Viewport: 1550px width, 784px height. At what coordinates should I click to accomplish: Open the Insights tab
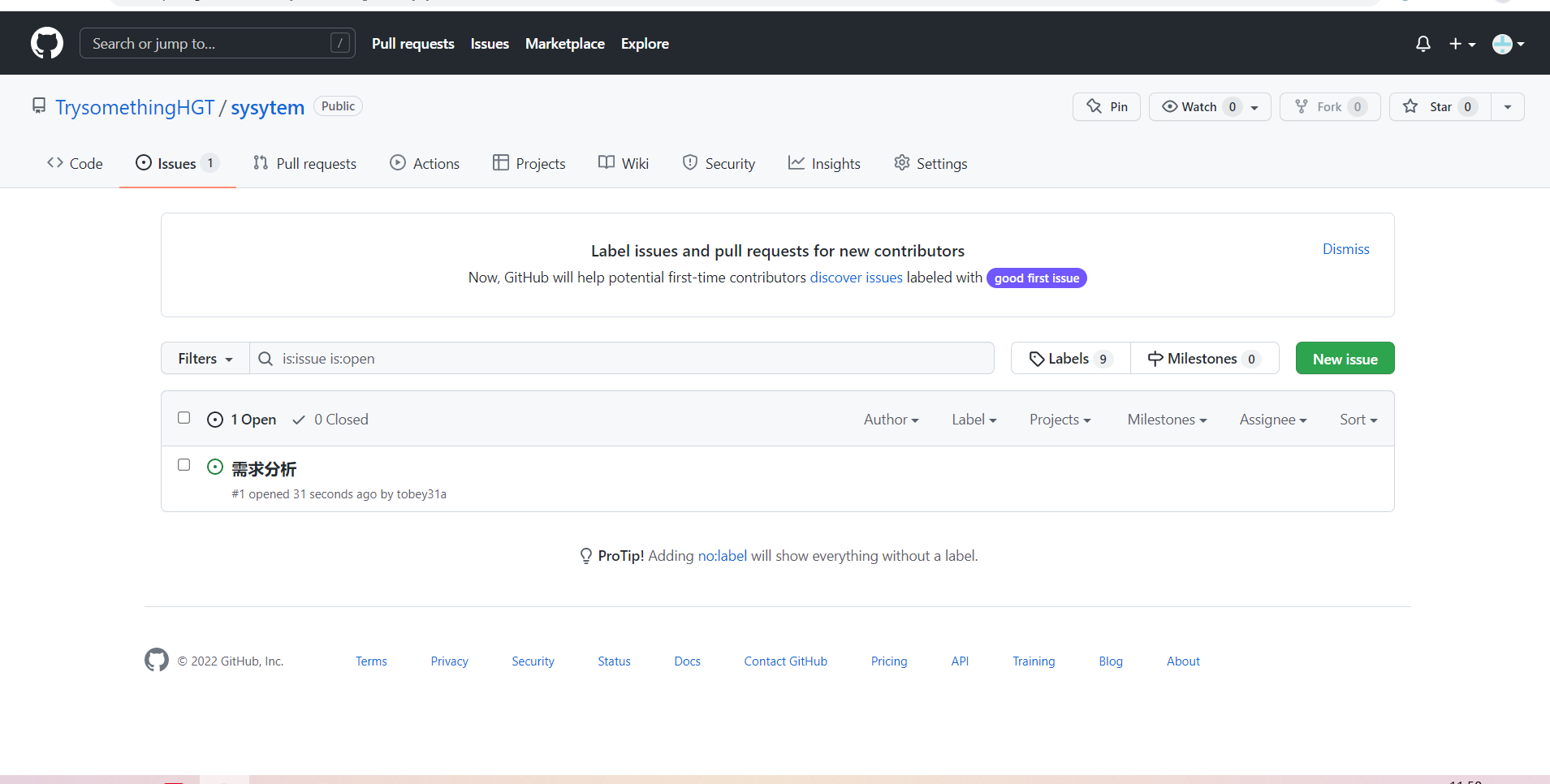[824, 163]
